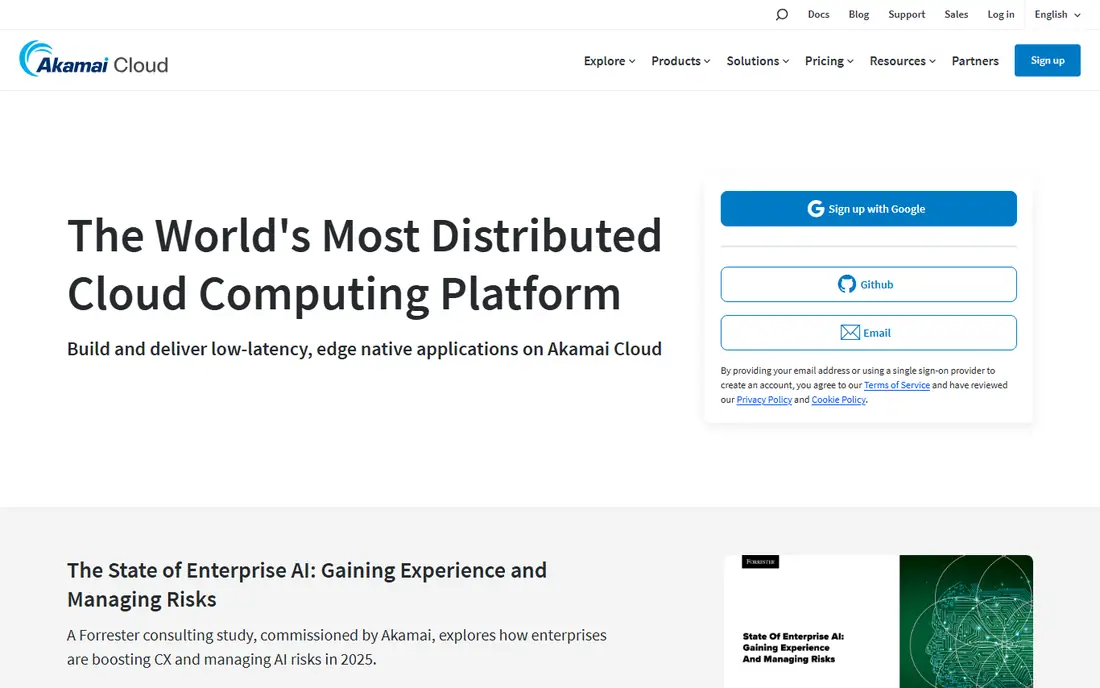Open the Explore menu
This screenshot has height=688, width=1100.
(x=609, y=61)
